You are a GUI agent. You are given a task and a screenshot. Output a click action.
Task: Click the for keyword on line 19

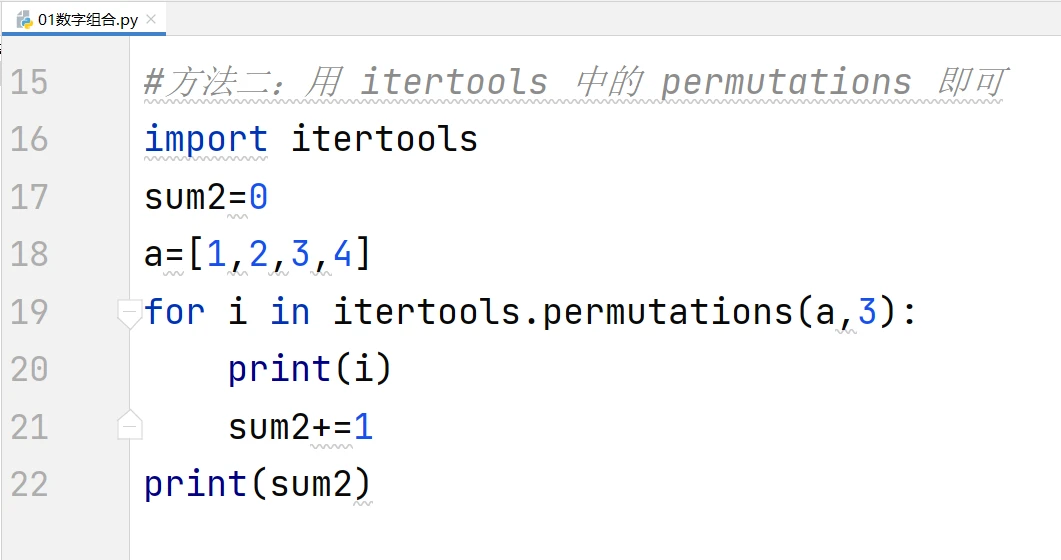[x=174, y=312]
